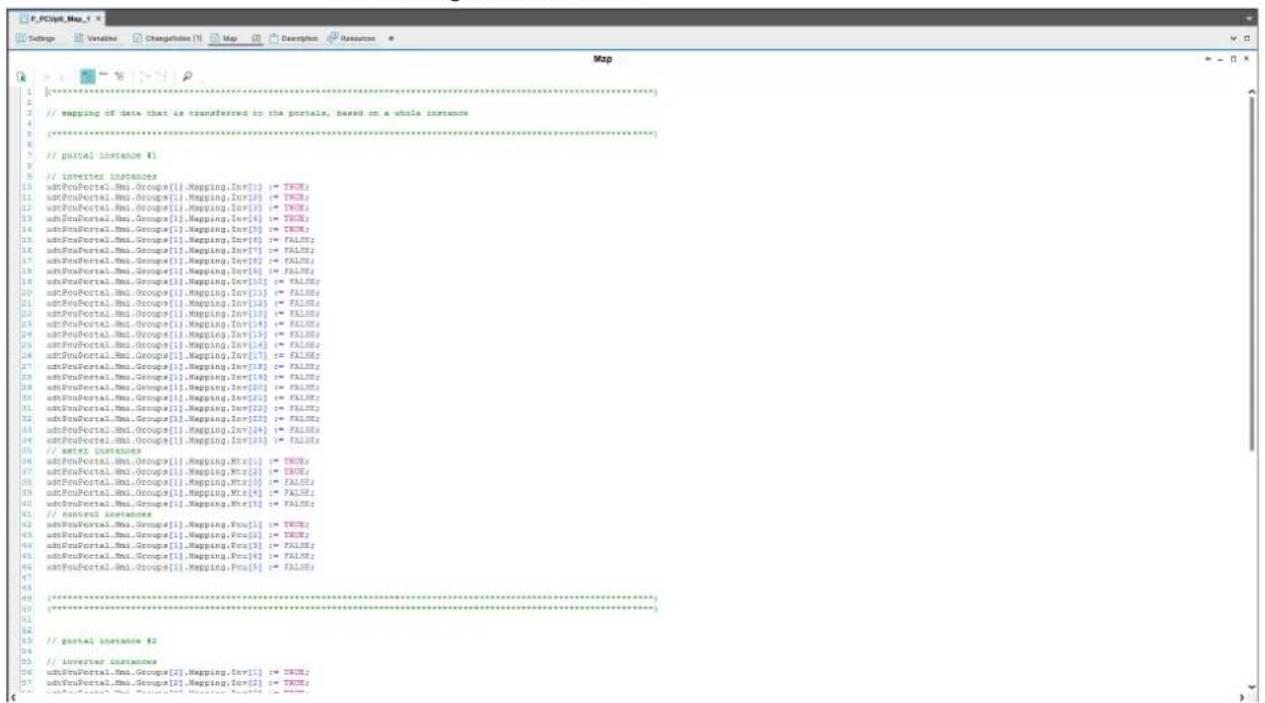The image size is (1265, 703).
Task: Click the add tab plus button
Action: [391, 38]
